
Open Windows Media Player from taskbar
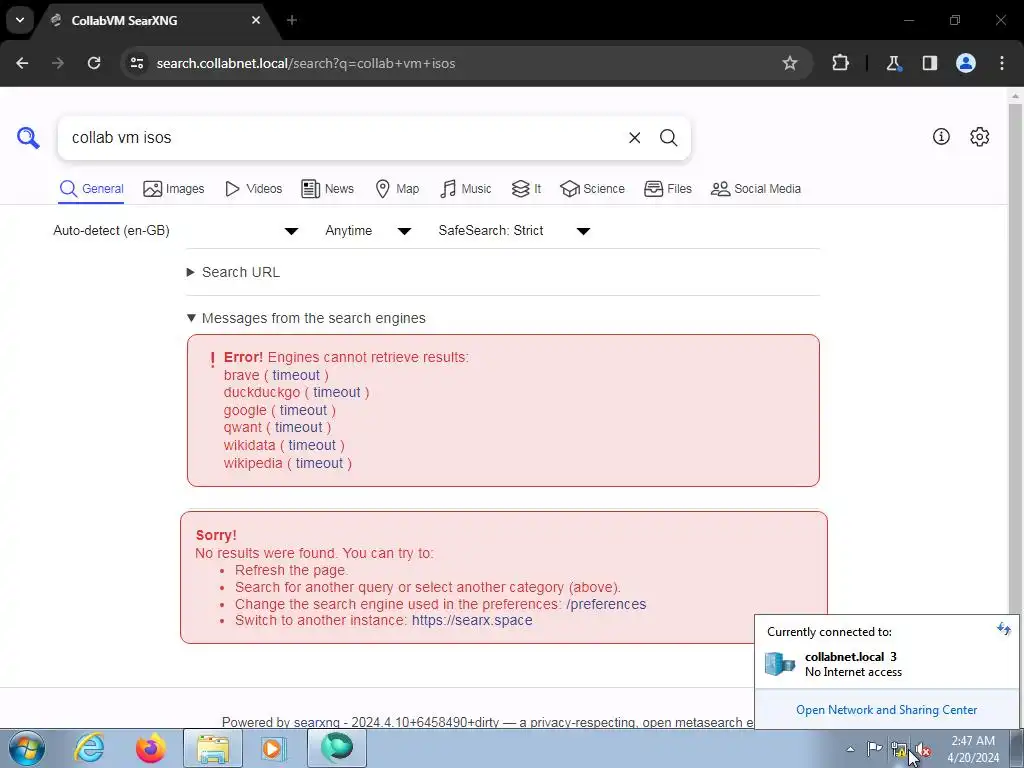tap(273, 748)
